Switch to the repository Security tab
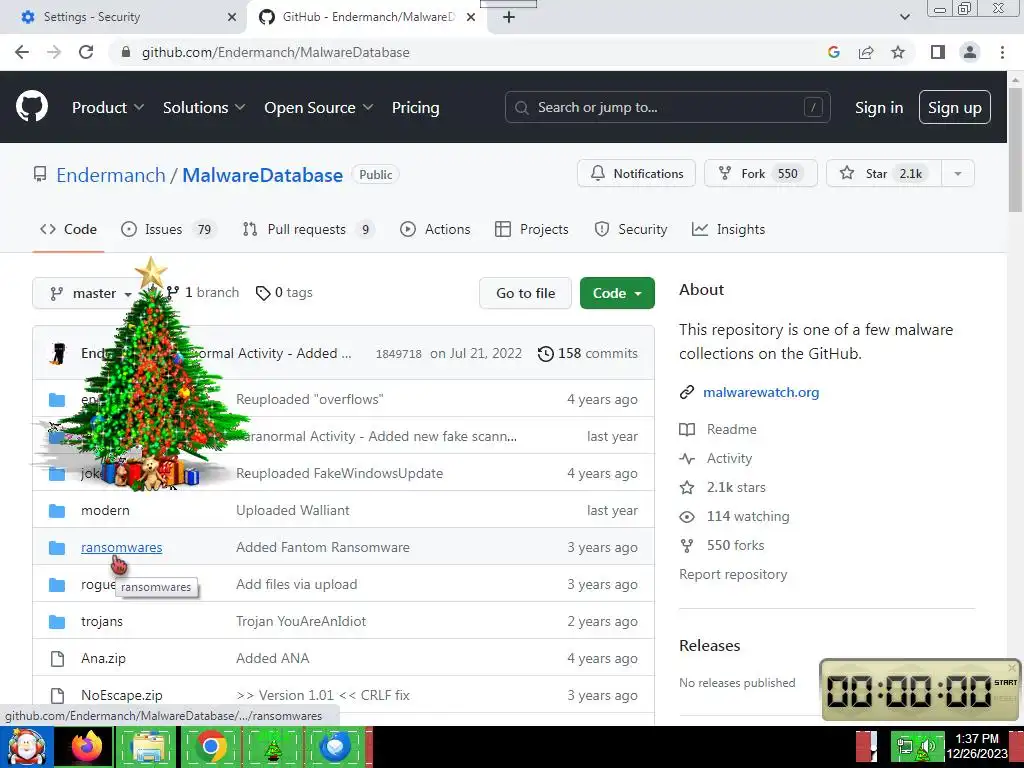The image size is (1024, 768). click(x=631, y=229)
